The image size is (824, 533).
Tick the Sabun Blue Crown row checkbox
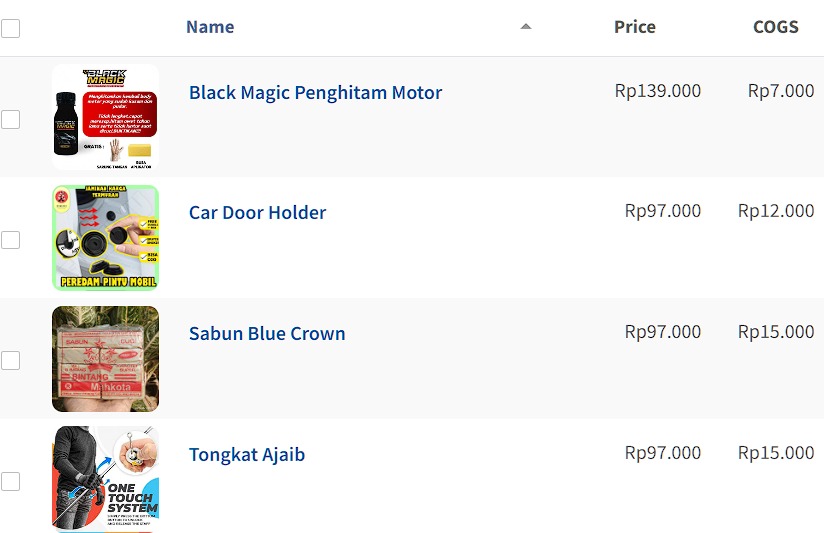click(10, 361)
